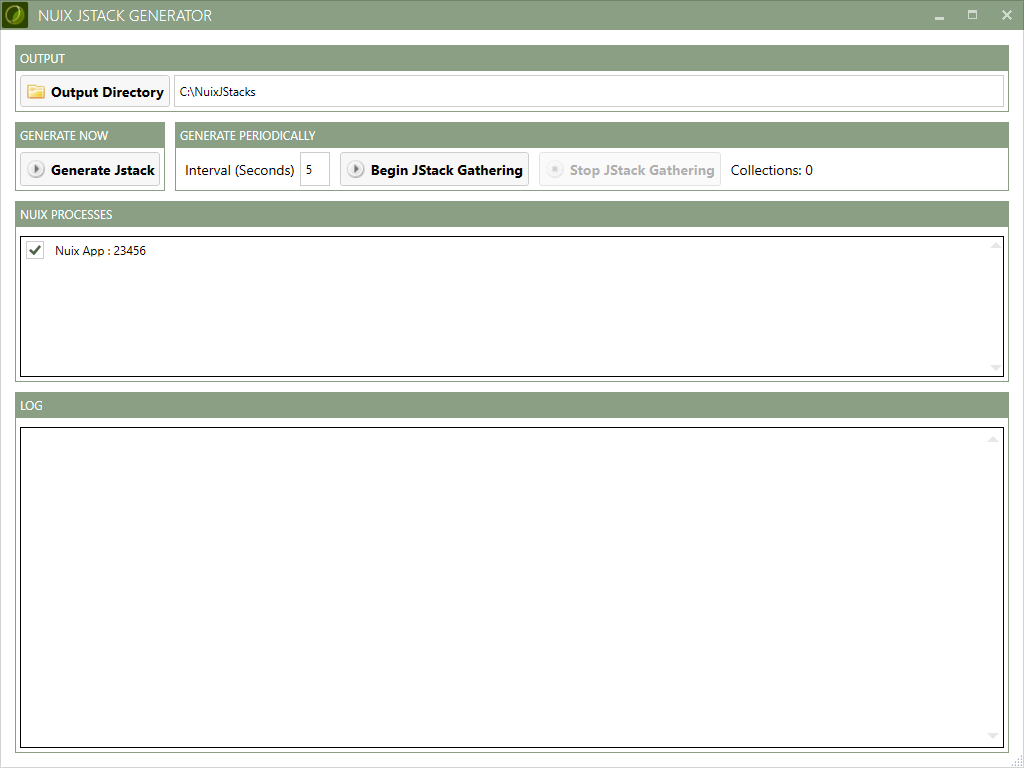Click the Nuix logo icon in title bar
This screenshot has height=768, width=1024.
(x=15, y=15)
